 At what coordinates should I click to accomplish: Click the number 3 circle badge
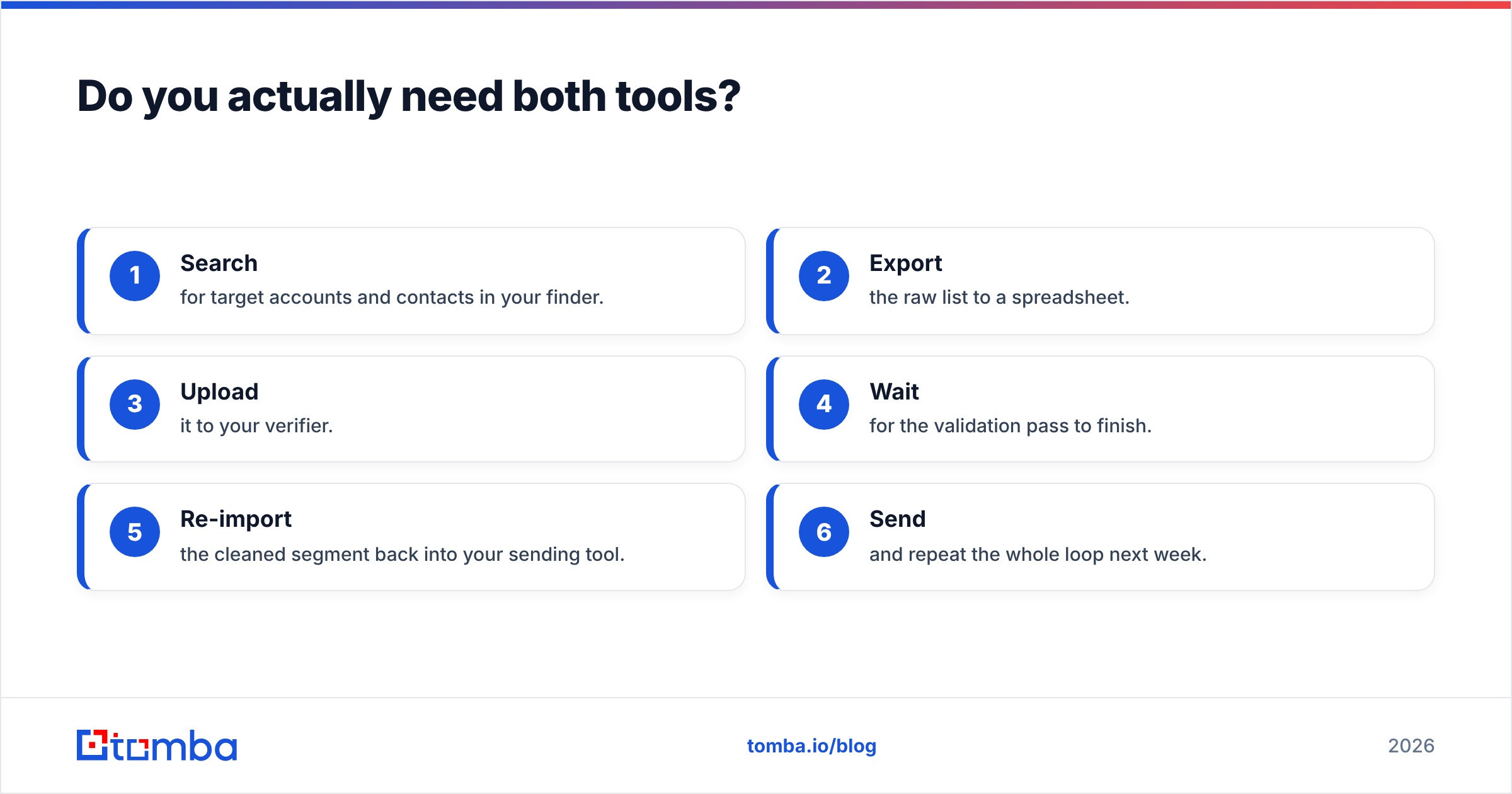pyautogui.click(x=135, y=405)
